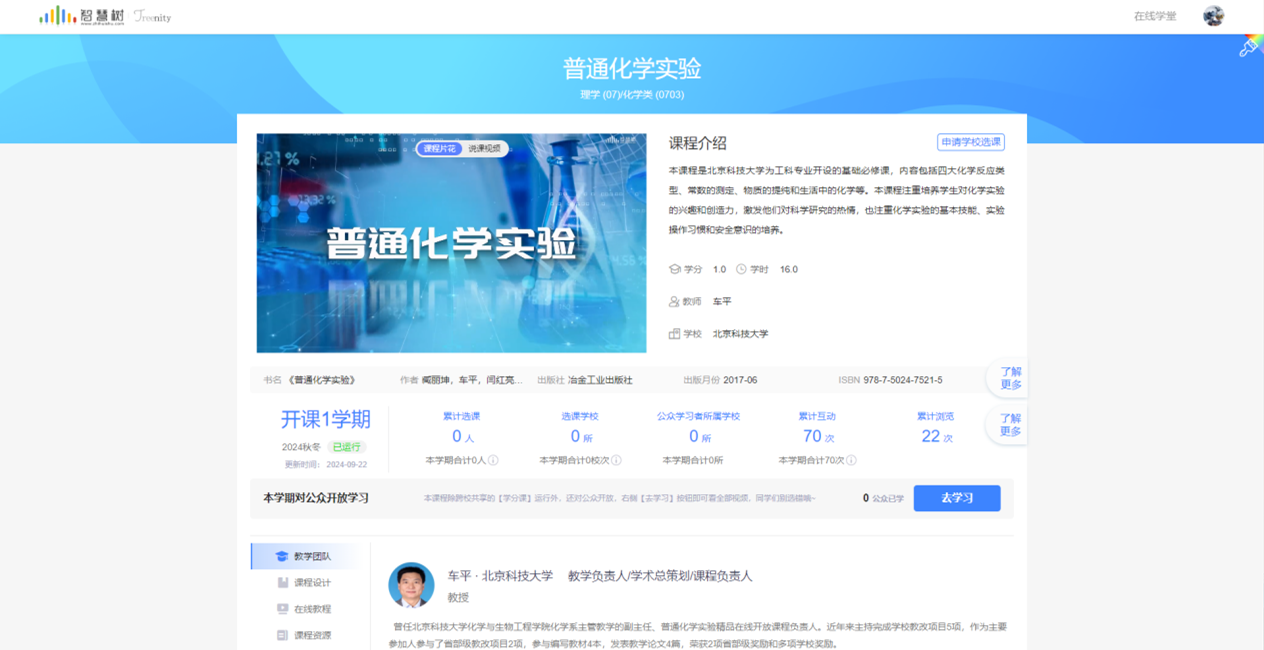The image size is (1264, 650).
Task: Open 在线学堂 in top navigation
Action: (x=1154, y=17)
